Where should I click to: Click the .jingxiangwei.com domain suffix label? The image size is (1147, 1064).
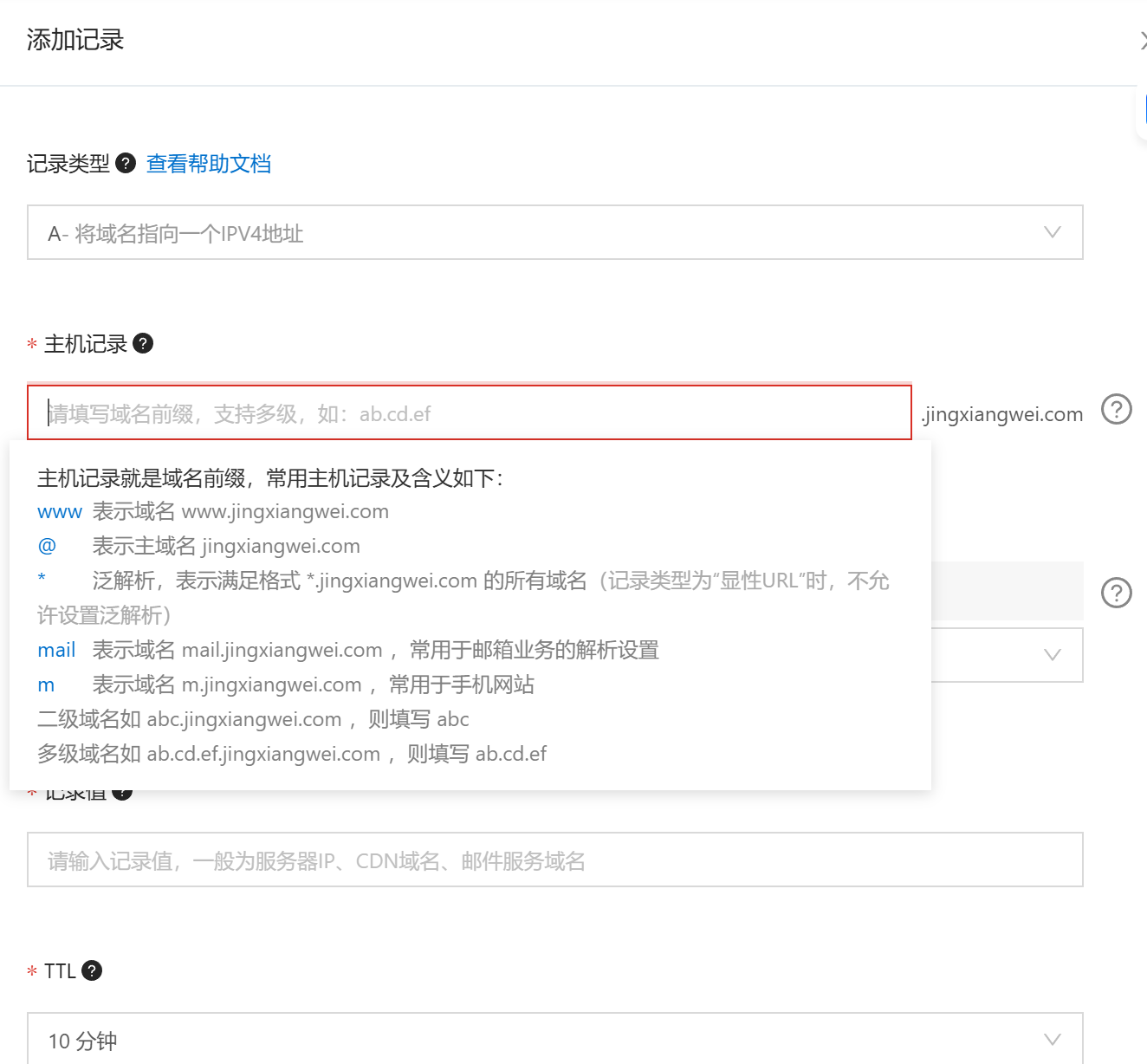(1002, 414)
